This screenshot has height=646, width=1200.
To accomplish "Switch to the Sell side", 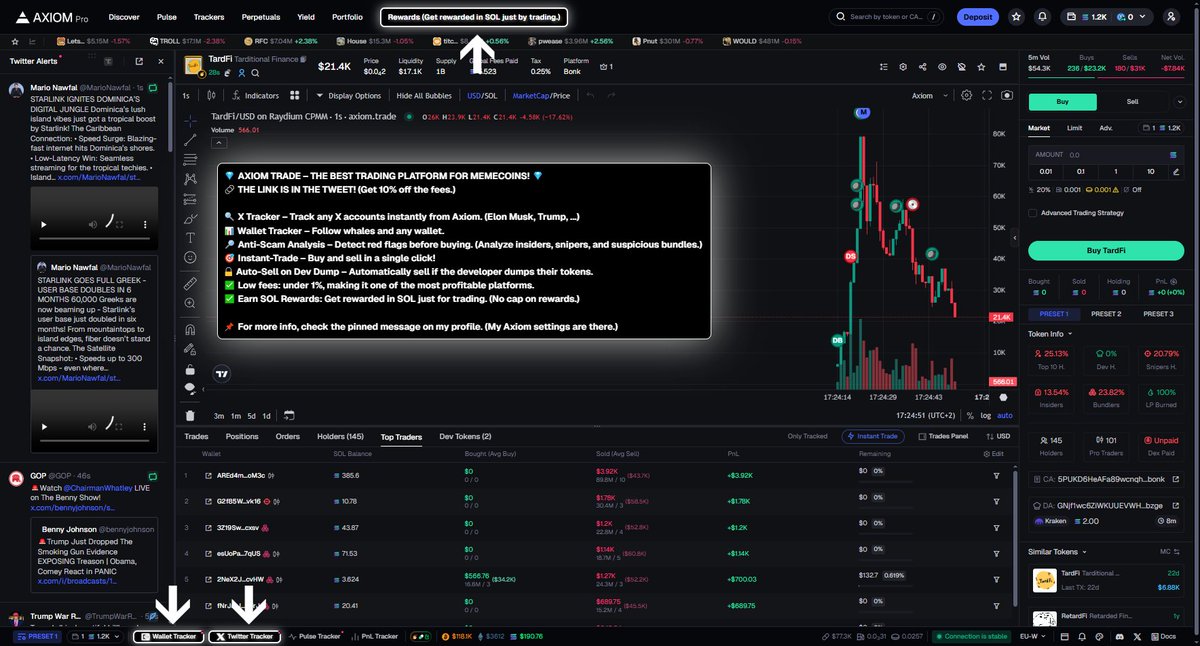I will pyautogui.click(x=1132, y=101).
